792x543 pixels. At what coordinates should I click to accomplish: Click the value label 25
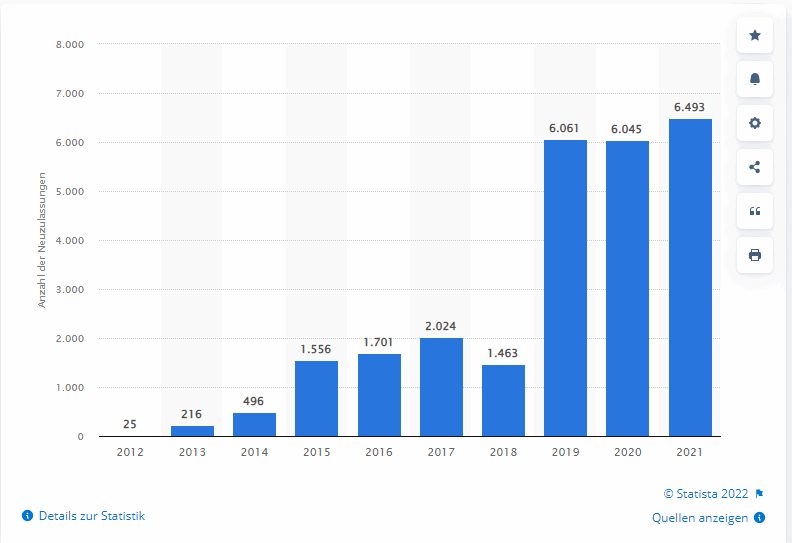130,424
